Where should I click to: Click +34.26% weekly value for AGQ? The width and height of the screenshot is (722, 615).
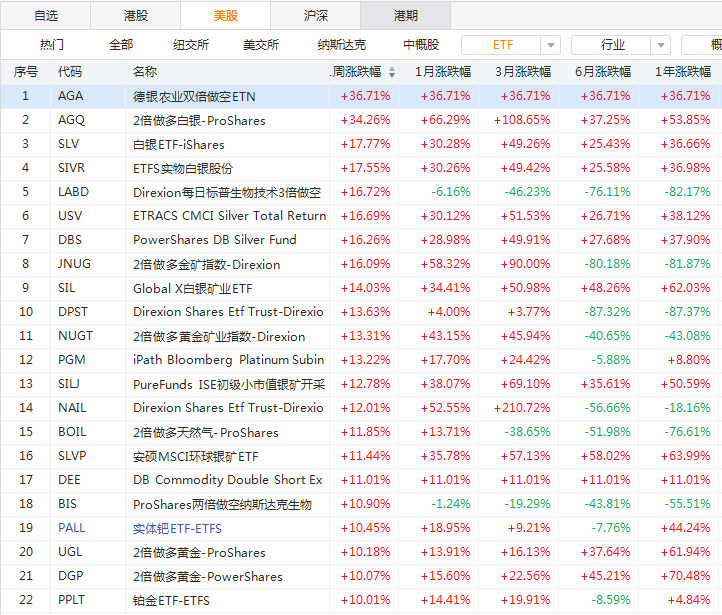[x=366, y=120]
